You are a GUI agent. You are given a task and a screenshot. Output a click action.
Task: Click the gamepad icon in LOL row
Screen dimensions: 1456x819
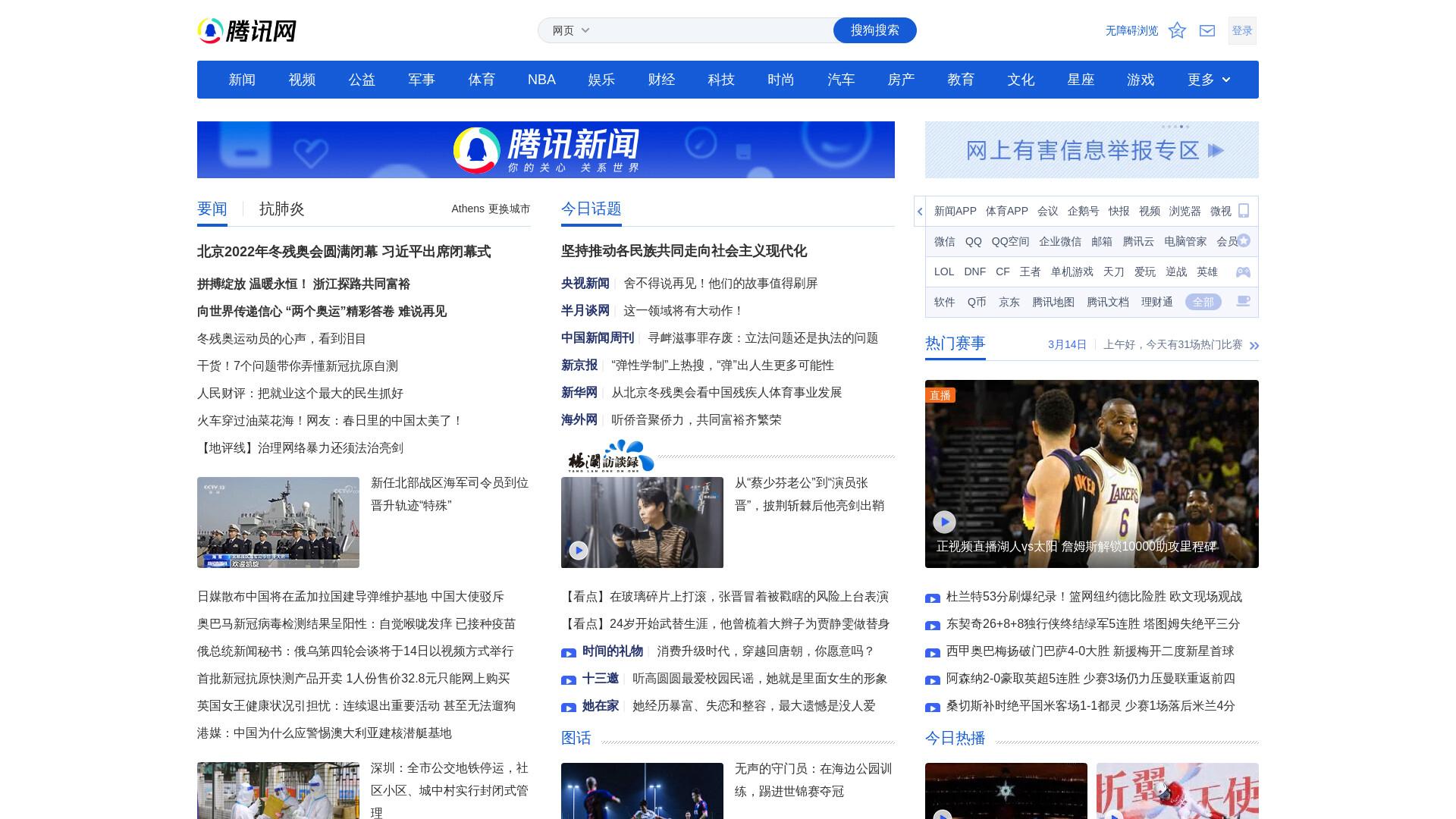coord(1243,271)
